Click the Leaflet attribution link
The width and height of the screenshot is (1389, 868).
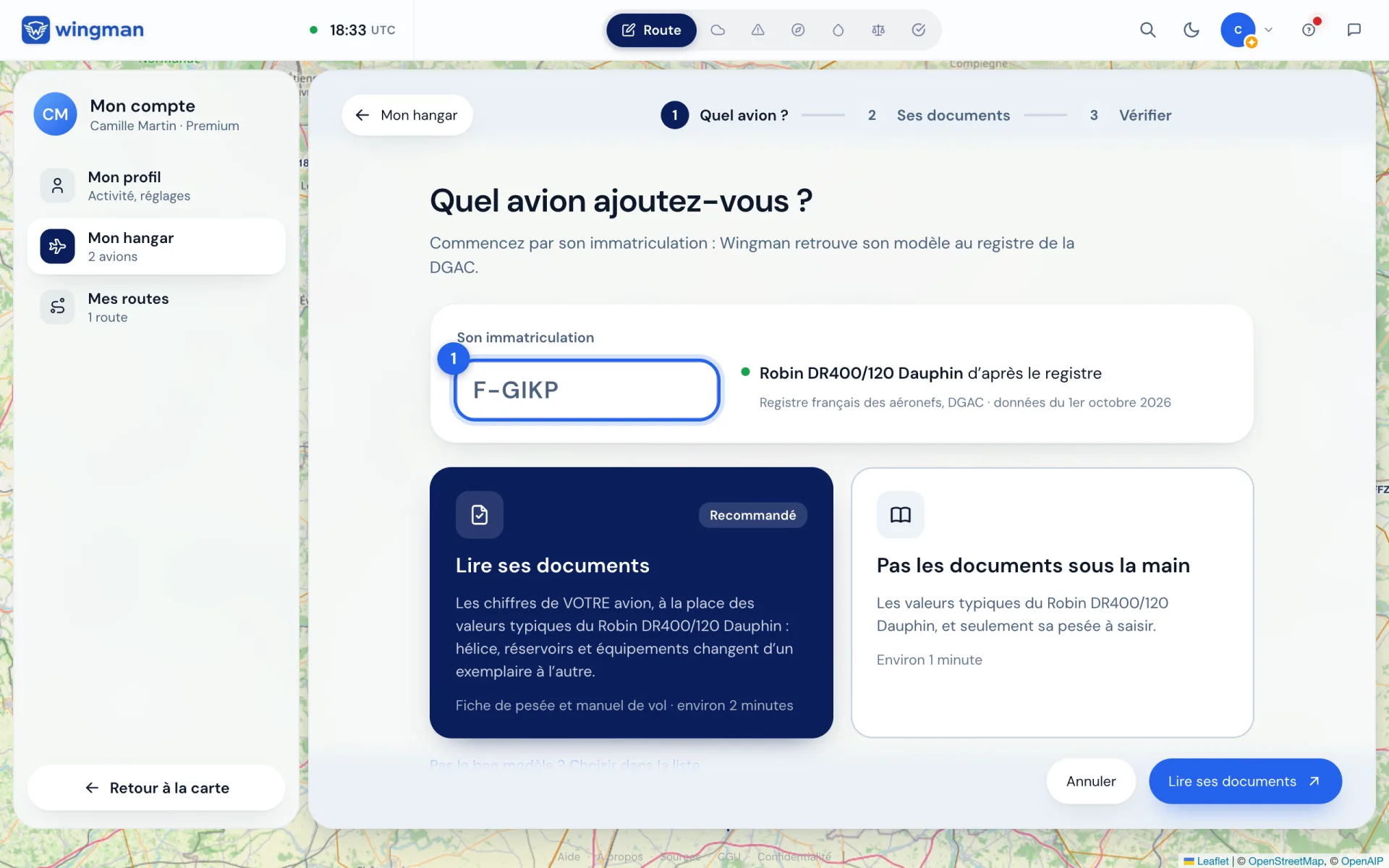click(x=1206, y=861)
